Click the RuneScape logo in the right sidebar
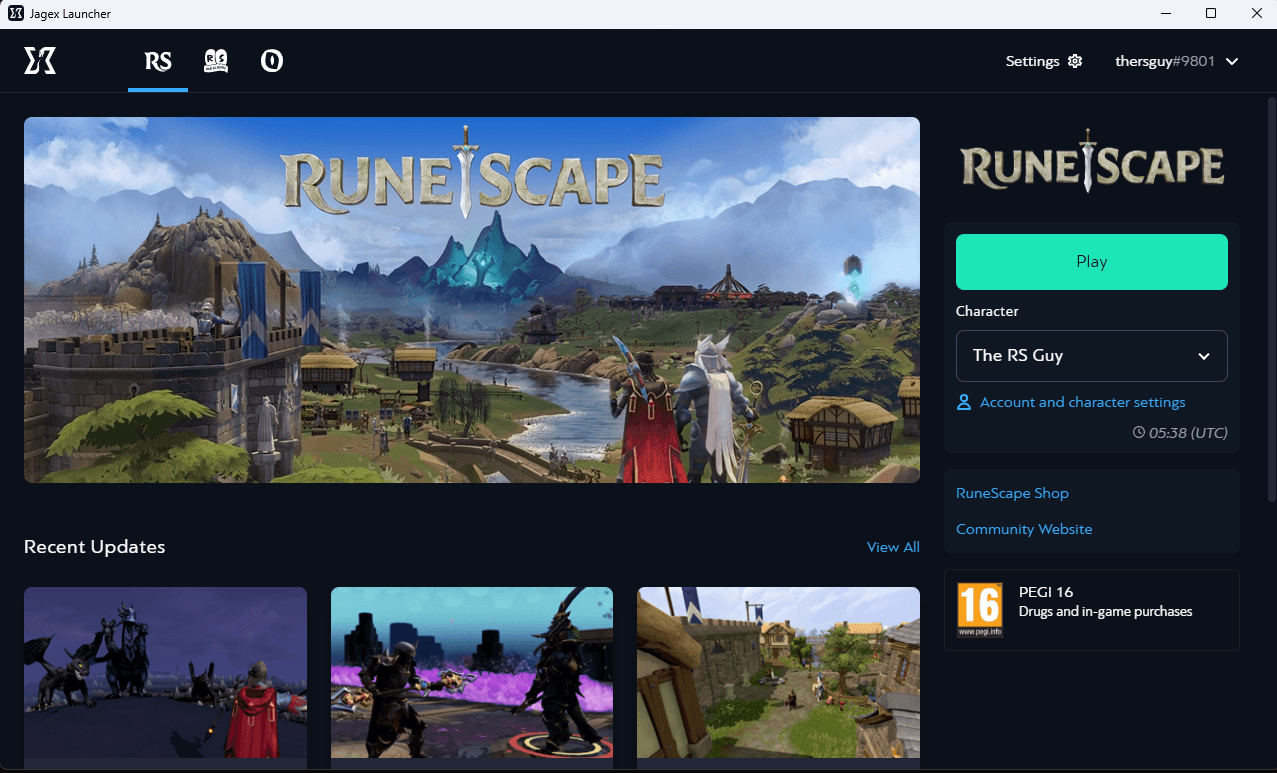 1091,162
